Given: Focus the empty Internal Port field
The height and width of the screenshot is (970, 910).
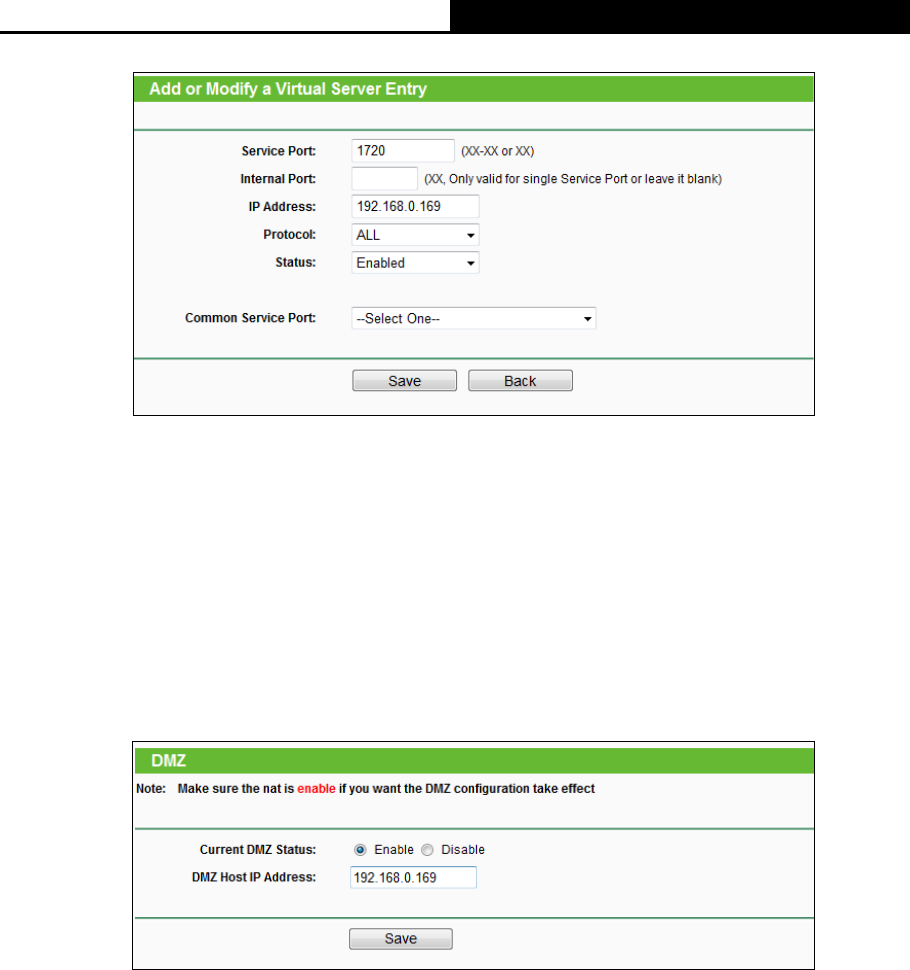Looking at the screenshot, I should point(384,179).
